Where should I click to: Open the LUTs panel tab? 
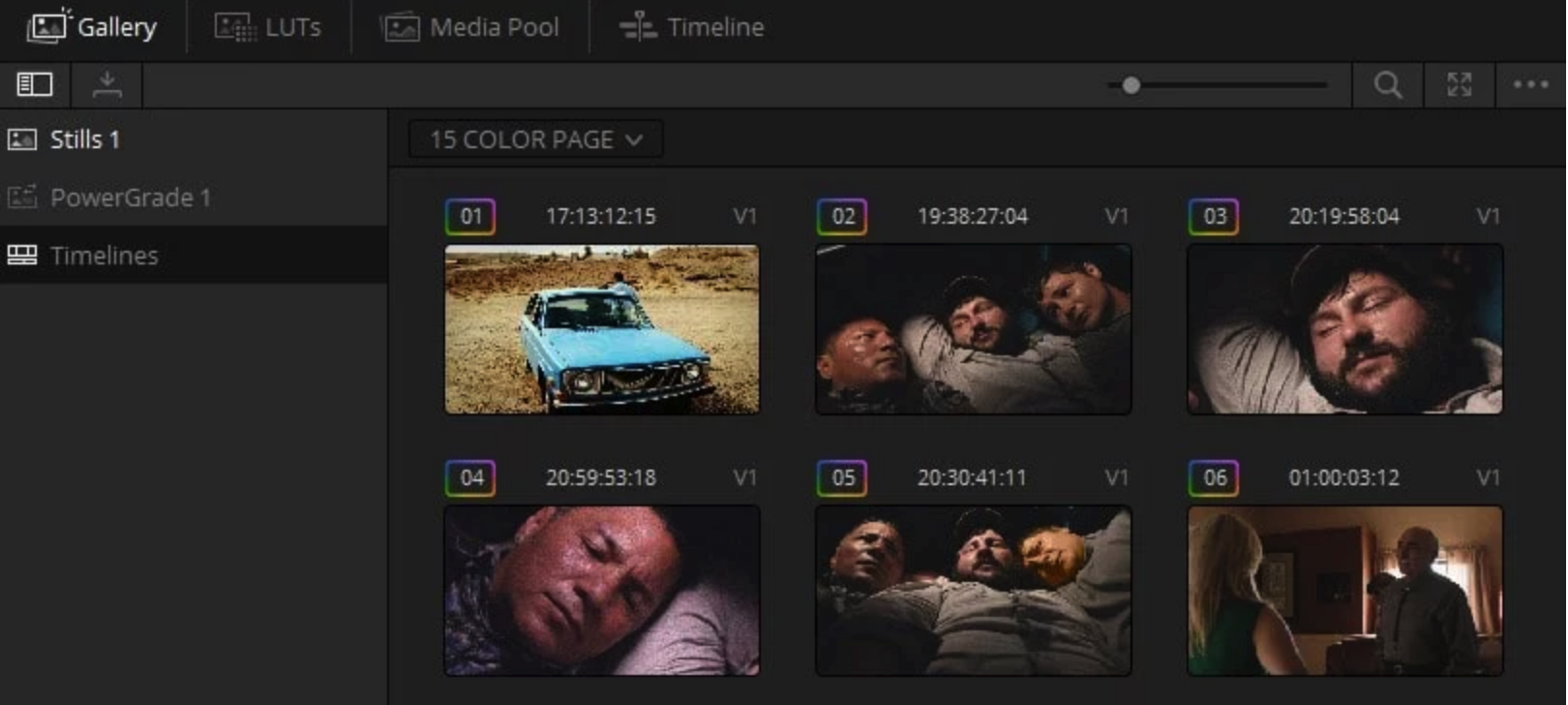[x=268, y=27]
